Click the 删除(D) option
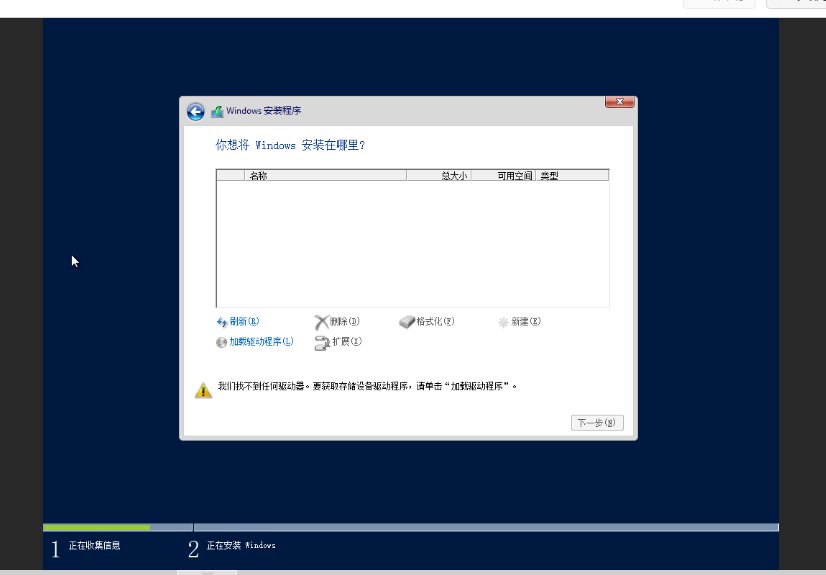 click(x=345, y=321)
